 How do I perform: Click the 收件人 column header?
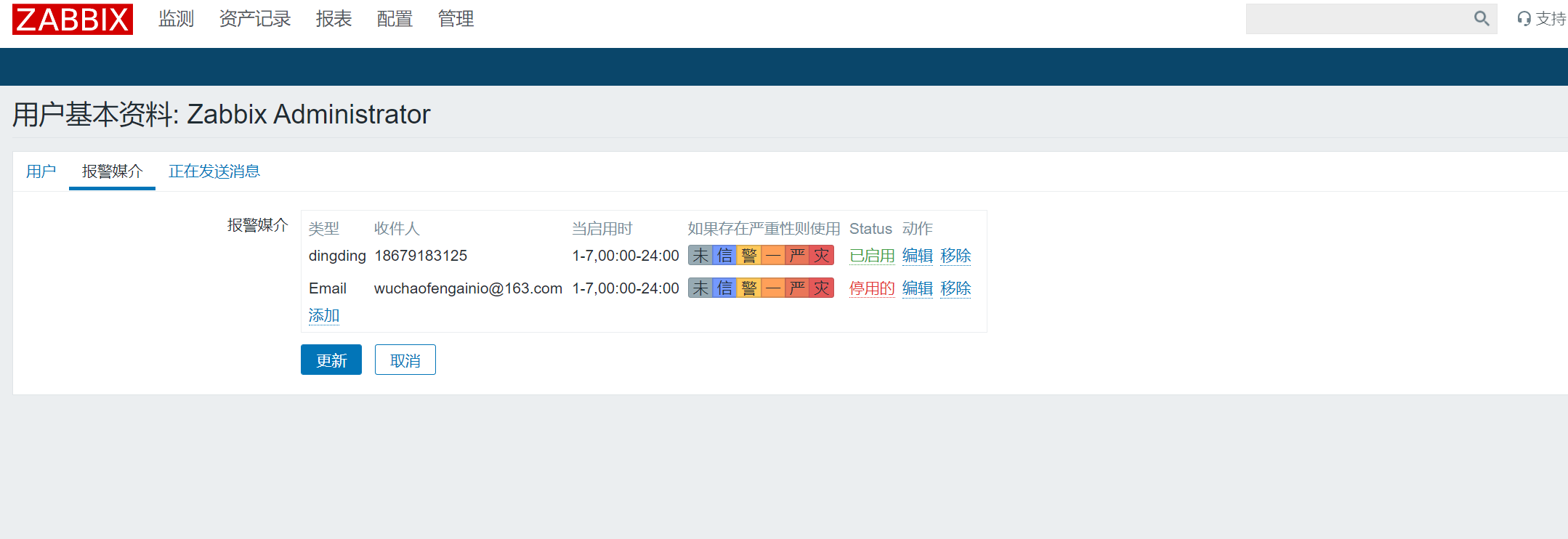pyautogui.click(x=397, y=229)
